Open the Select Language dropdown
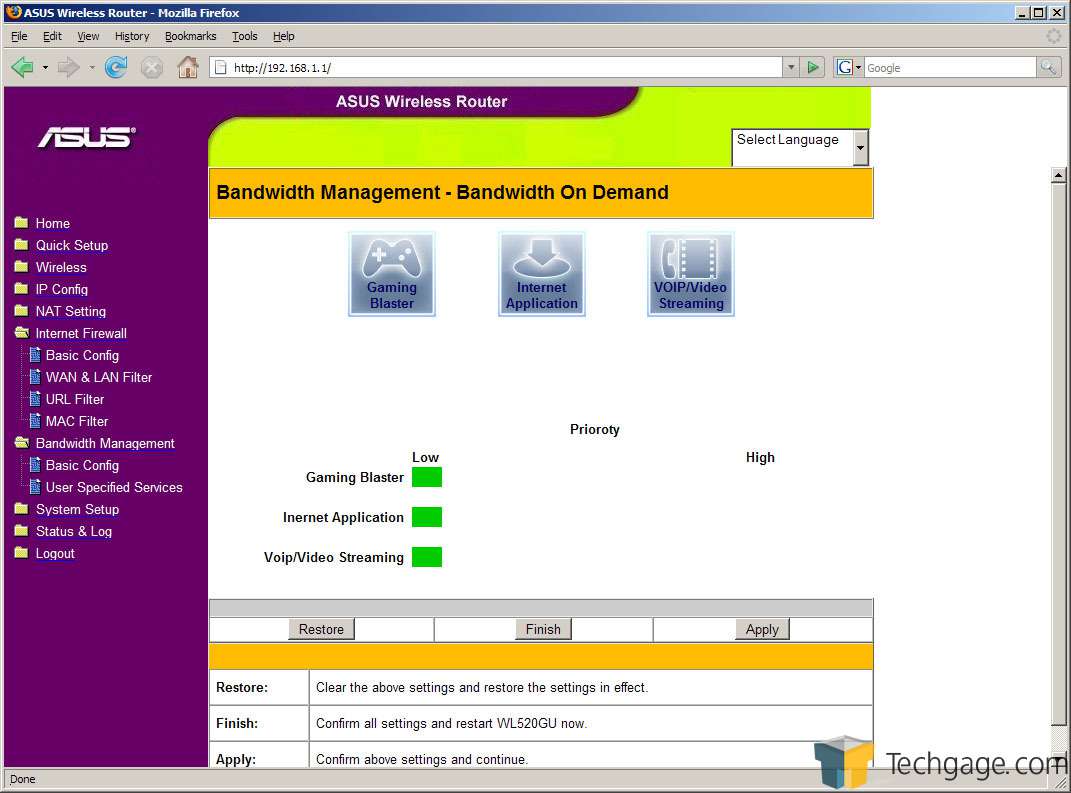This screenshot has height=793, width=1071. tap(799, 147)
